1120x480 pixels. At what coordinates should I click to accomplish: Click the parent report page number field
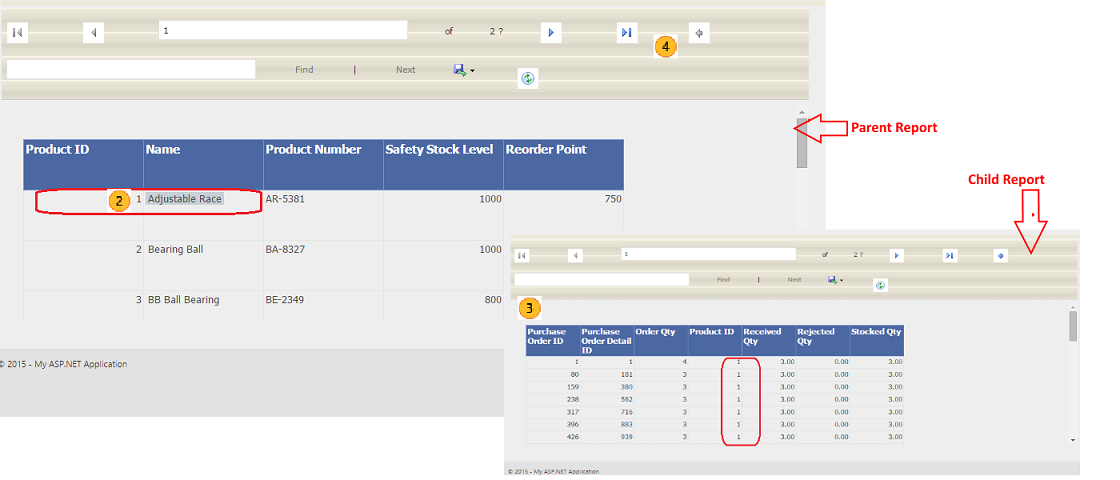[282, 30]
